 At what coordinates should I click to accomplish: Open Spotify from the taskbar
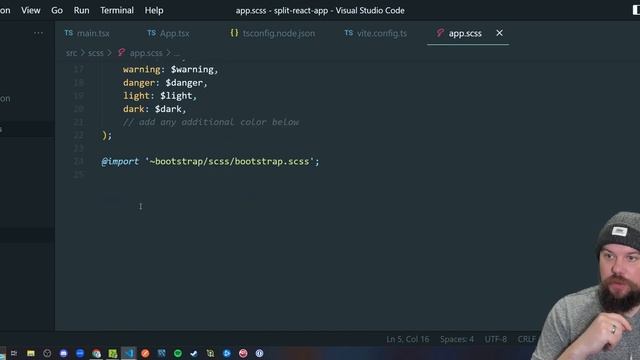coord(178,353)
